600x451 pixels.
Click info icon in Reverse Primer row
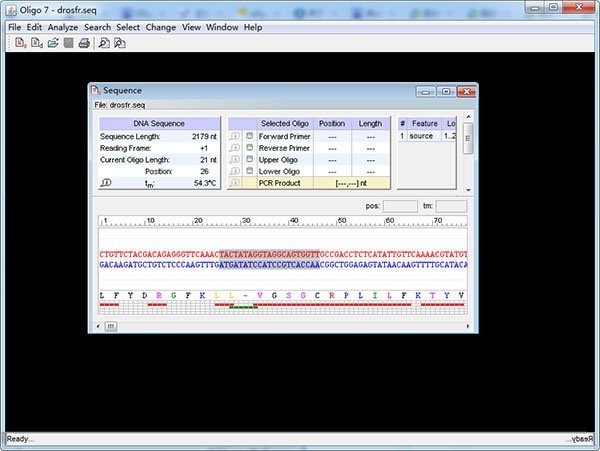(235, 148)
